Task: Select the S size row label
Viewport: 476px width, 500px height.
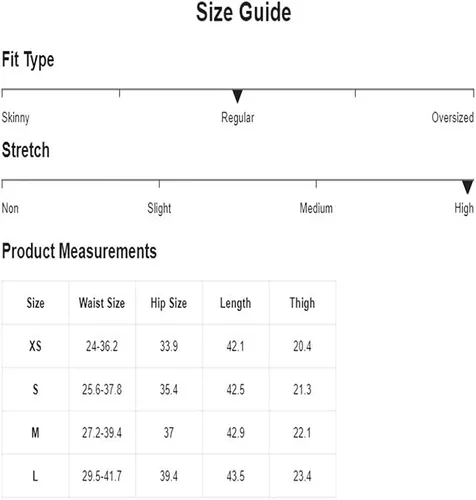Action: (x=35, y=389)
